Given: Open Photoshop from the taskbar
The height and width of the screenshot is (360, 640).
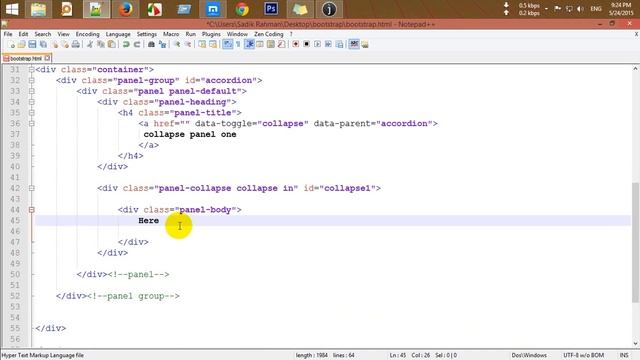Looking at the screenshot, I should 271,9.
